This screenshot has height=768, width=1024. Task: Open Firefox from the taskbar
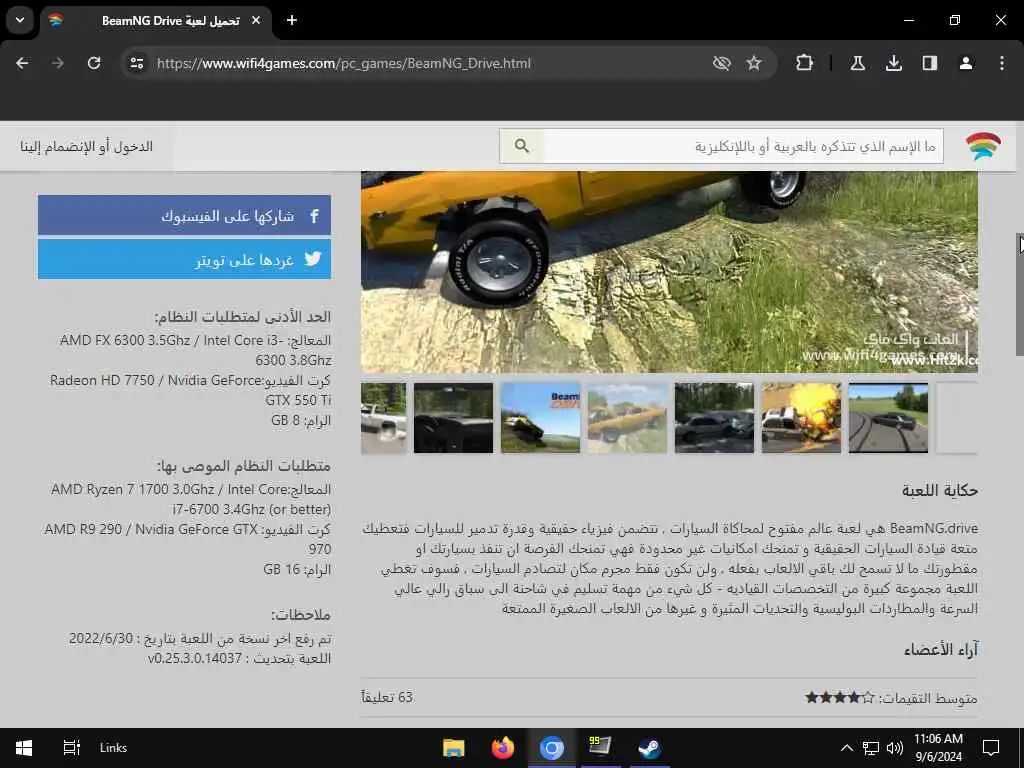pyautogui.click(x=502, y=748)
